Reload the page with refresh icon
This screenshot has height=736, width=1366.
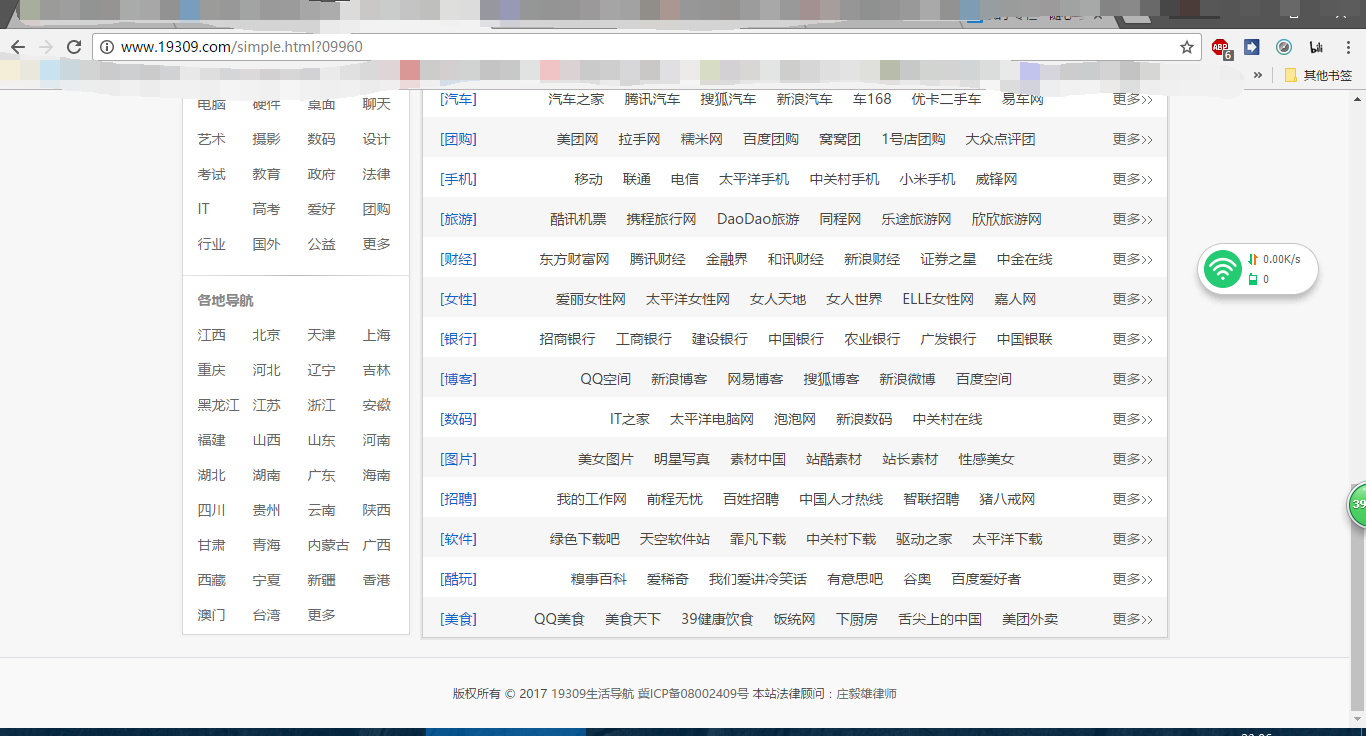click(74, 47)
